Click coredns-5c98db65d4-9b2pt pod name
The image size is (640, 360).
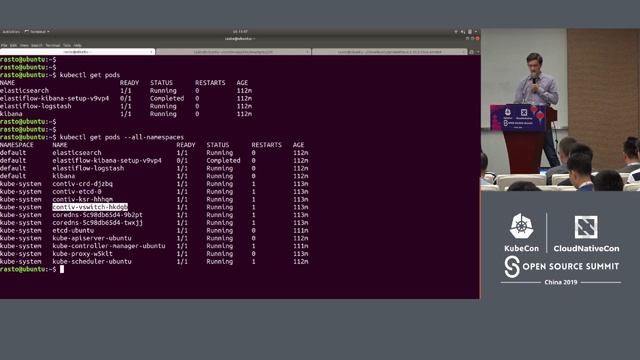tap(98, 215)
